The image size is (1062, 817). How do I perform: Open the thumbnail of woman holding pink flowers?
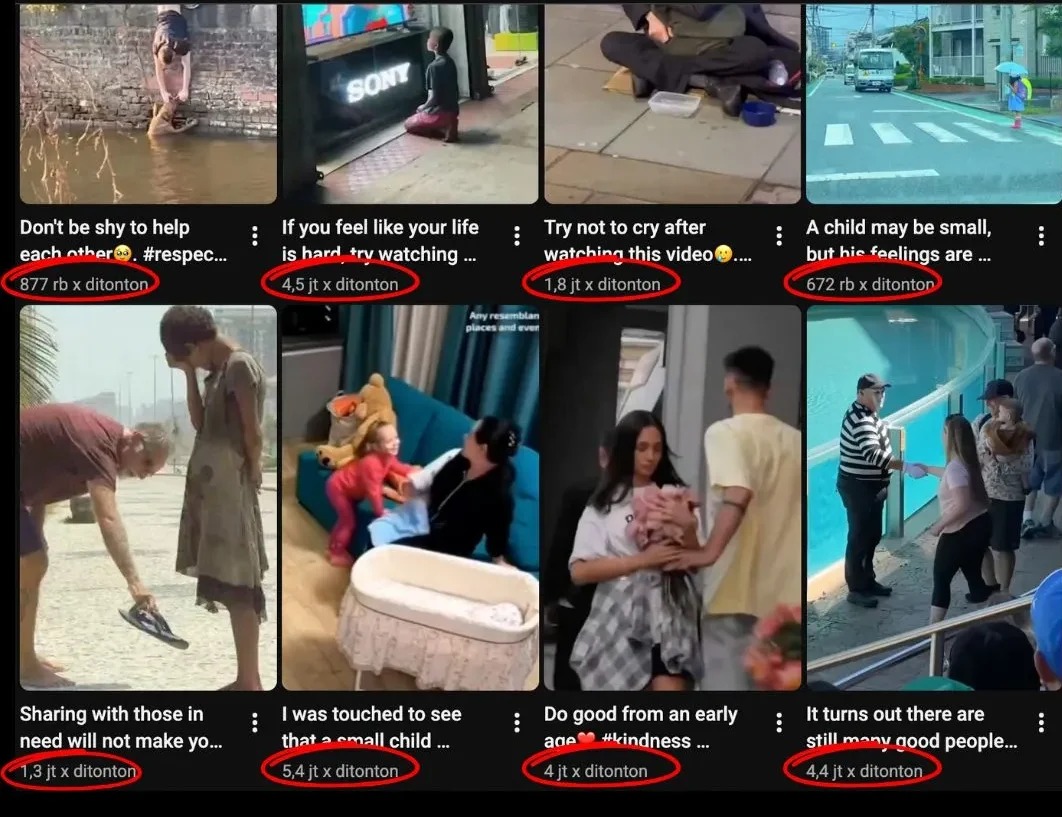click(672, 498)
